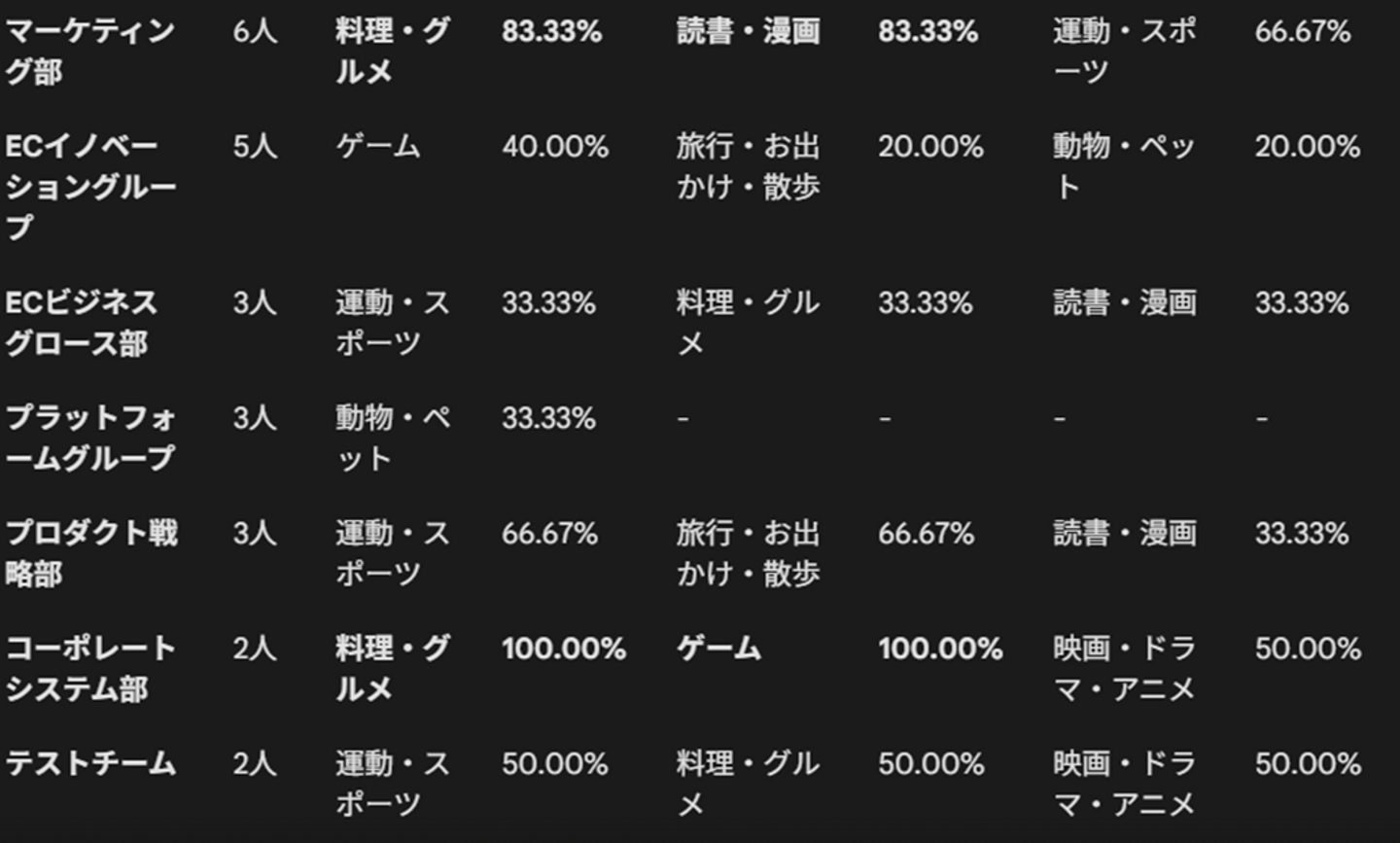Click the bold ゲーム cell at 100.00%
Viewport: 1400px width, 843px height.
point(718,649)
